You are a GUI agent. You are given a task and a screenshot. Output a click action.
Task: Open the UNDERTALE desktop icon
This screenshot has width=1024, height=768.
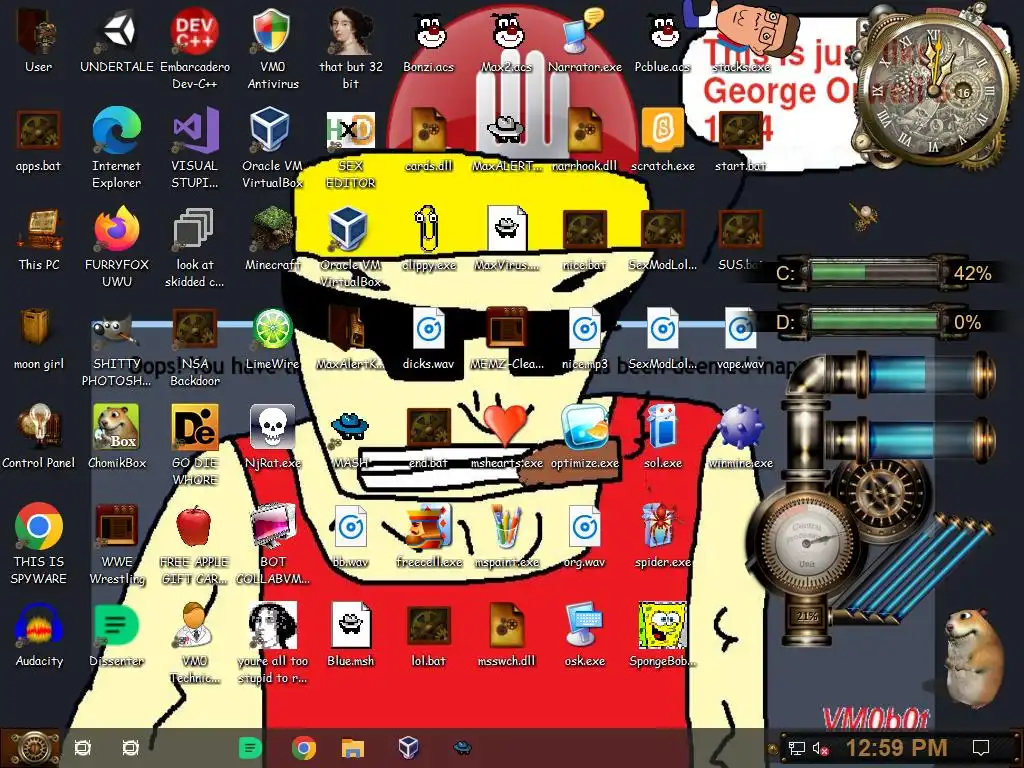117,33
